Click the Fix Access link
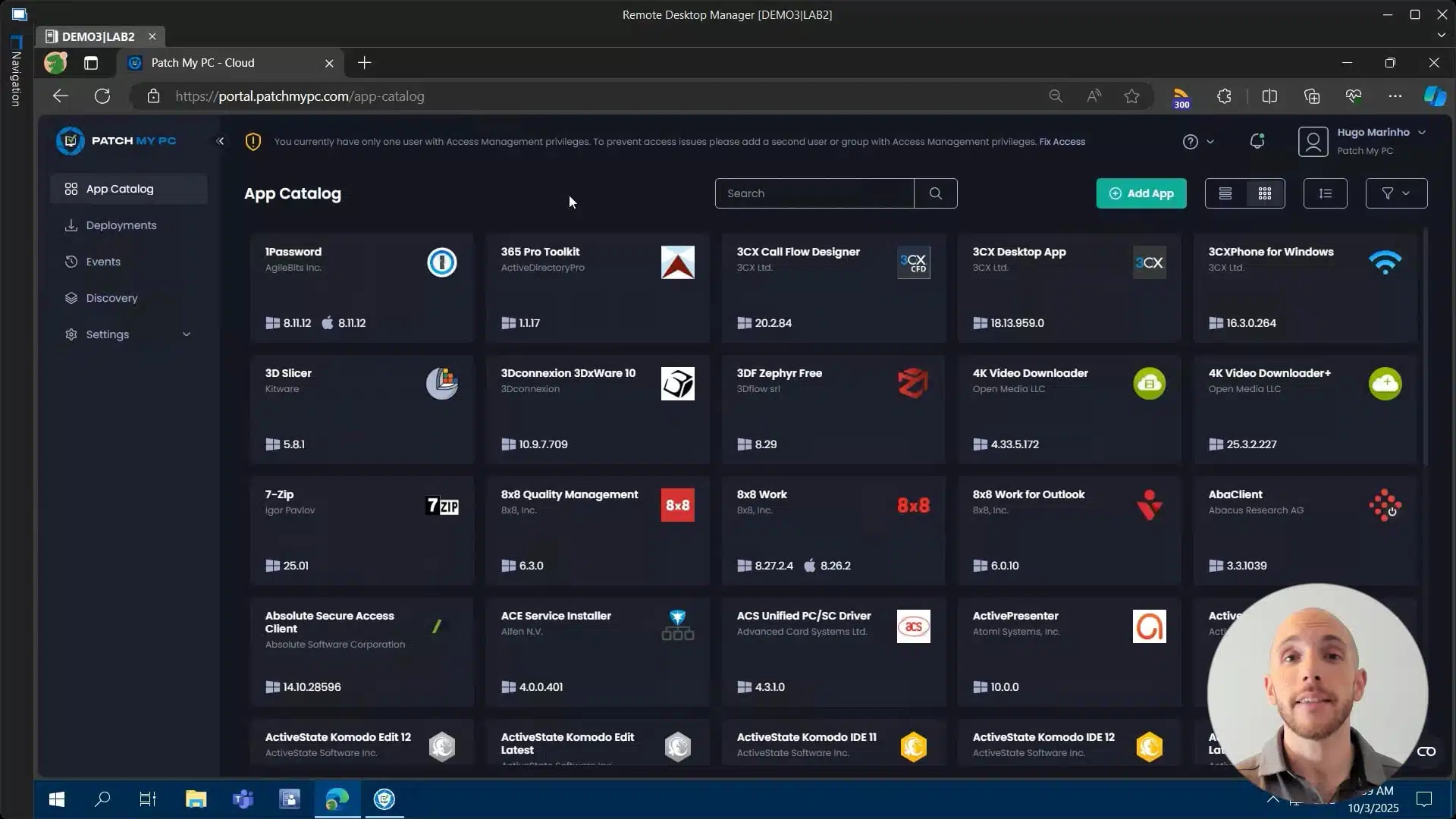 pos(1062,142)
